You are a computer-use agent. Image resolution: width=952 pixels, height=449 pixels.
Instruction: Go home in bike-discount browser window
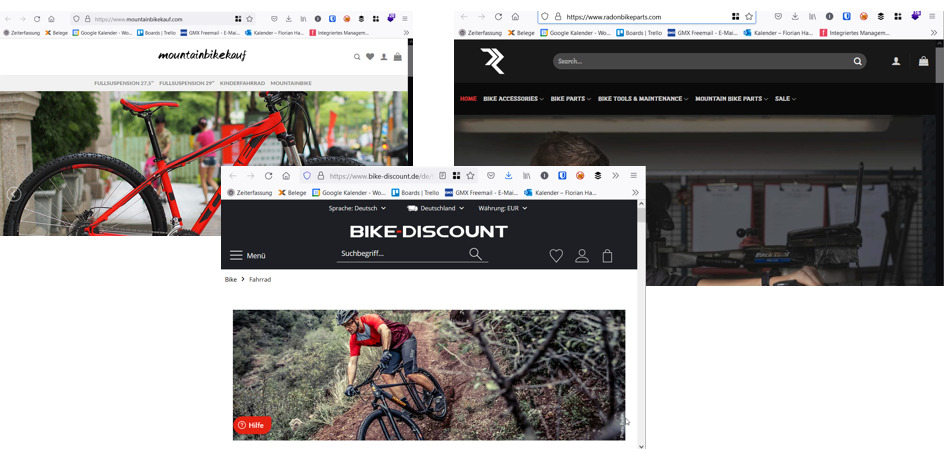(x=285, y=176)
